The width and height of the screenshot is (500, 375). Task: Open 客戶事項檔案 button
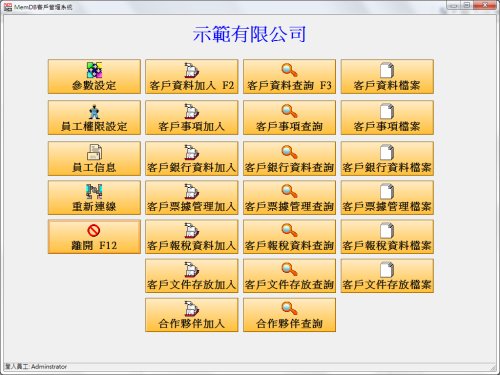(x=387, y=118)
